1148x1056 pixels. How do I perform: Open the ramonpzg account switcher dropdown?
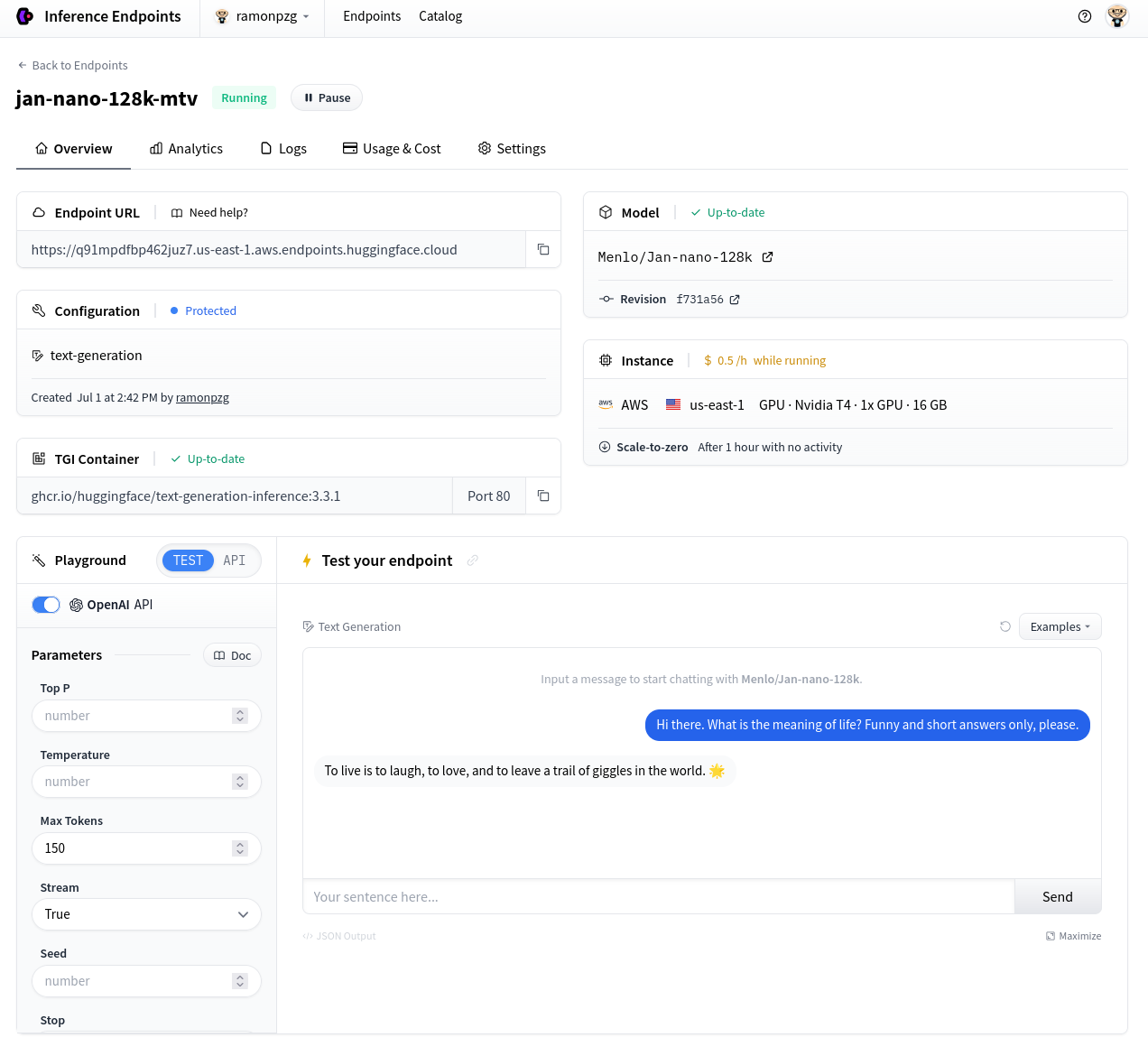[263, 16]
